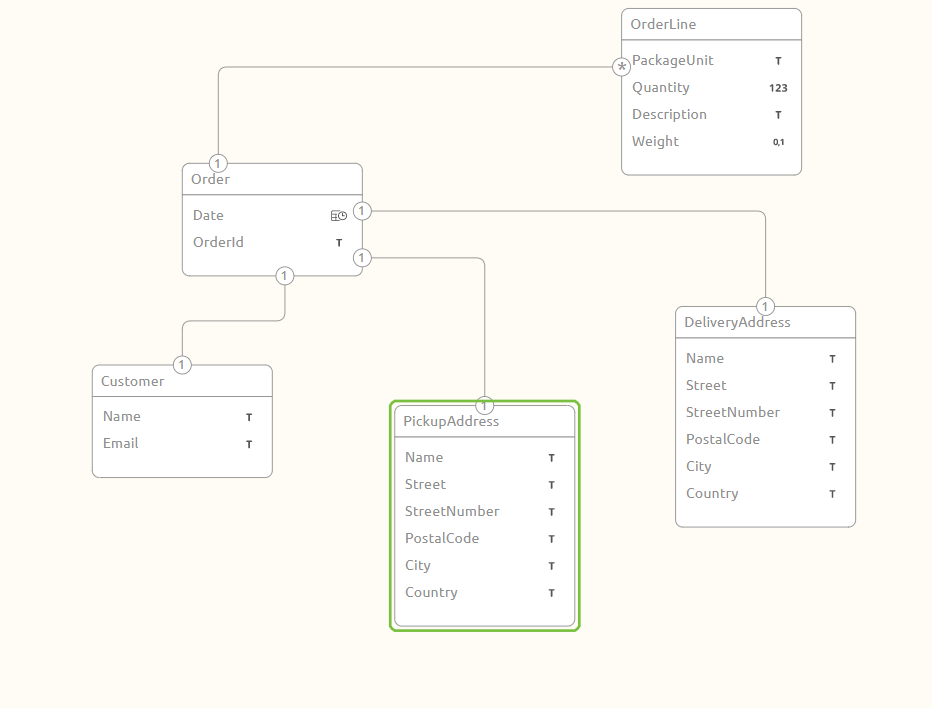Click the text type icon beside Country in PickupAddress
Viewport: 932px width, 708px height.
[x=551, y=592]
